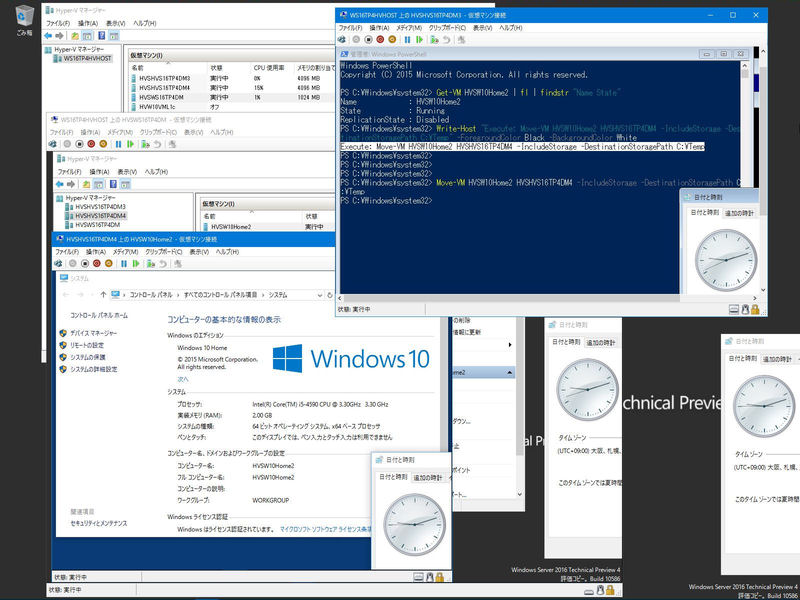Open ヘルプ(H) menu in WS16TP4HVHOST Hyper-V Manager
The width and height of the screenshot is (800, 600).
(x=144, y=23)
